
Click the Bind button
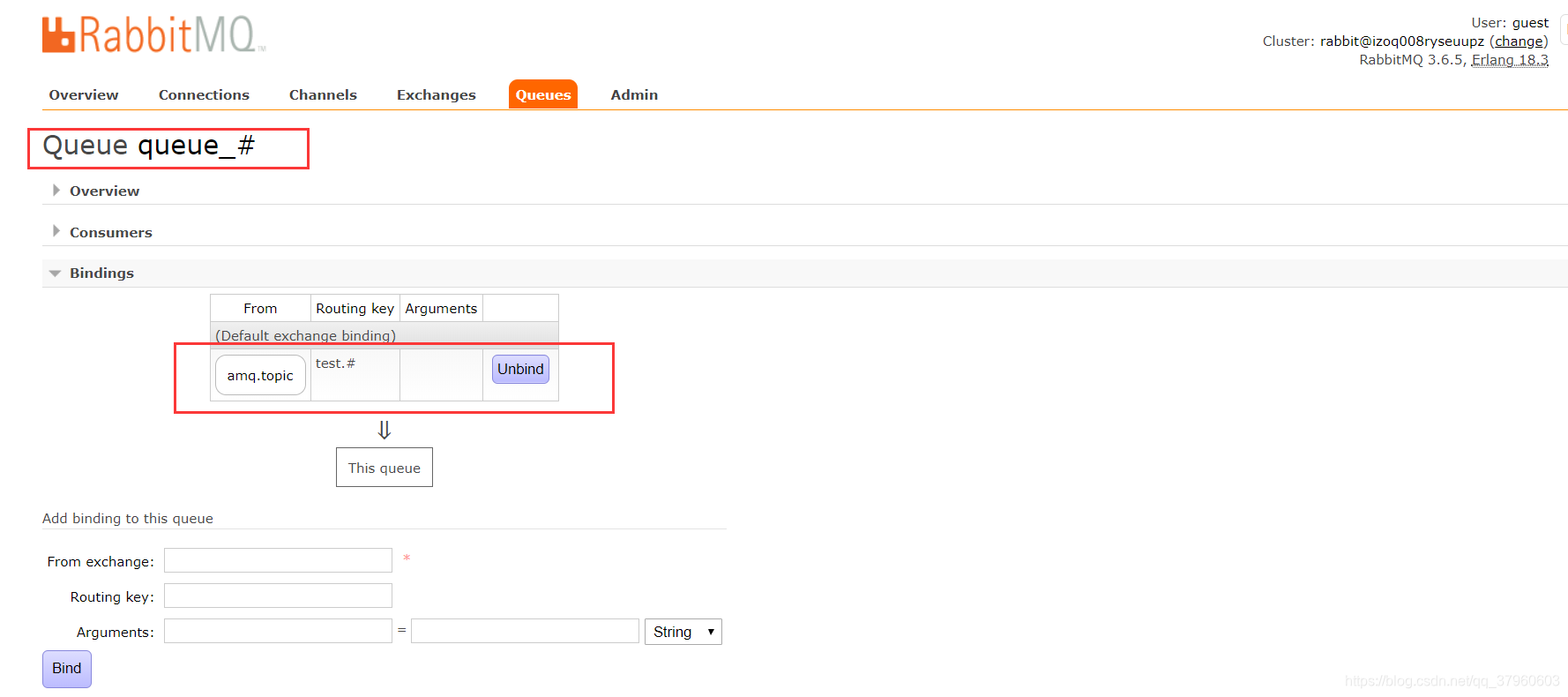coord(67,669)
